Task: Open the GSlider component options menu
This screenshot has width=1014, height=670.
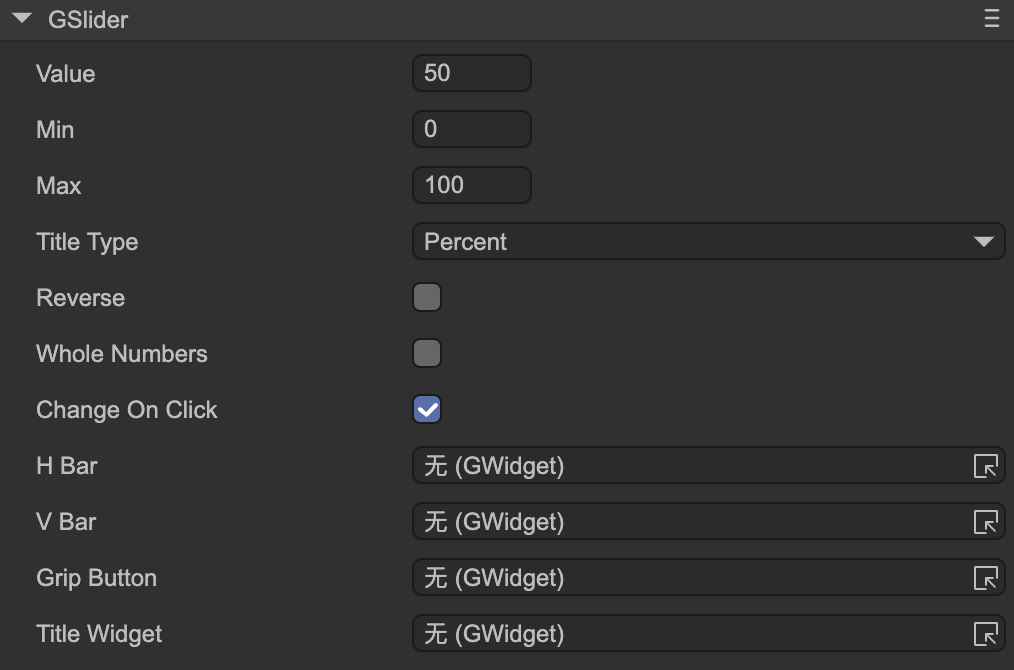Action: point(991,19)
